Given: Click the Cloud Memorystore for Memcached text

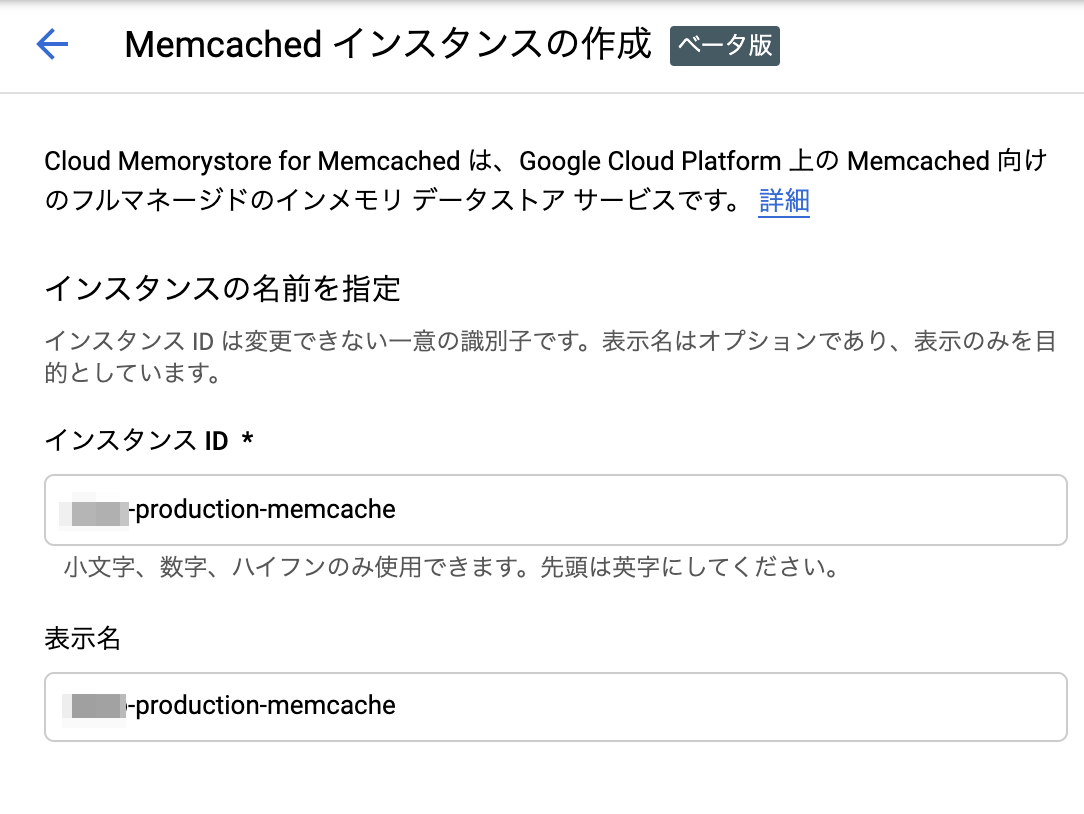Looking at the screenshot, I should point(252,161).
